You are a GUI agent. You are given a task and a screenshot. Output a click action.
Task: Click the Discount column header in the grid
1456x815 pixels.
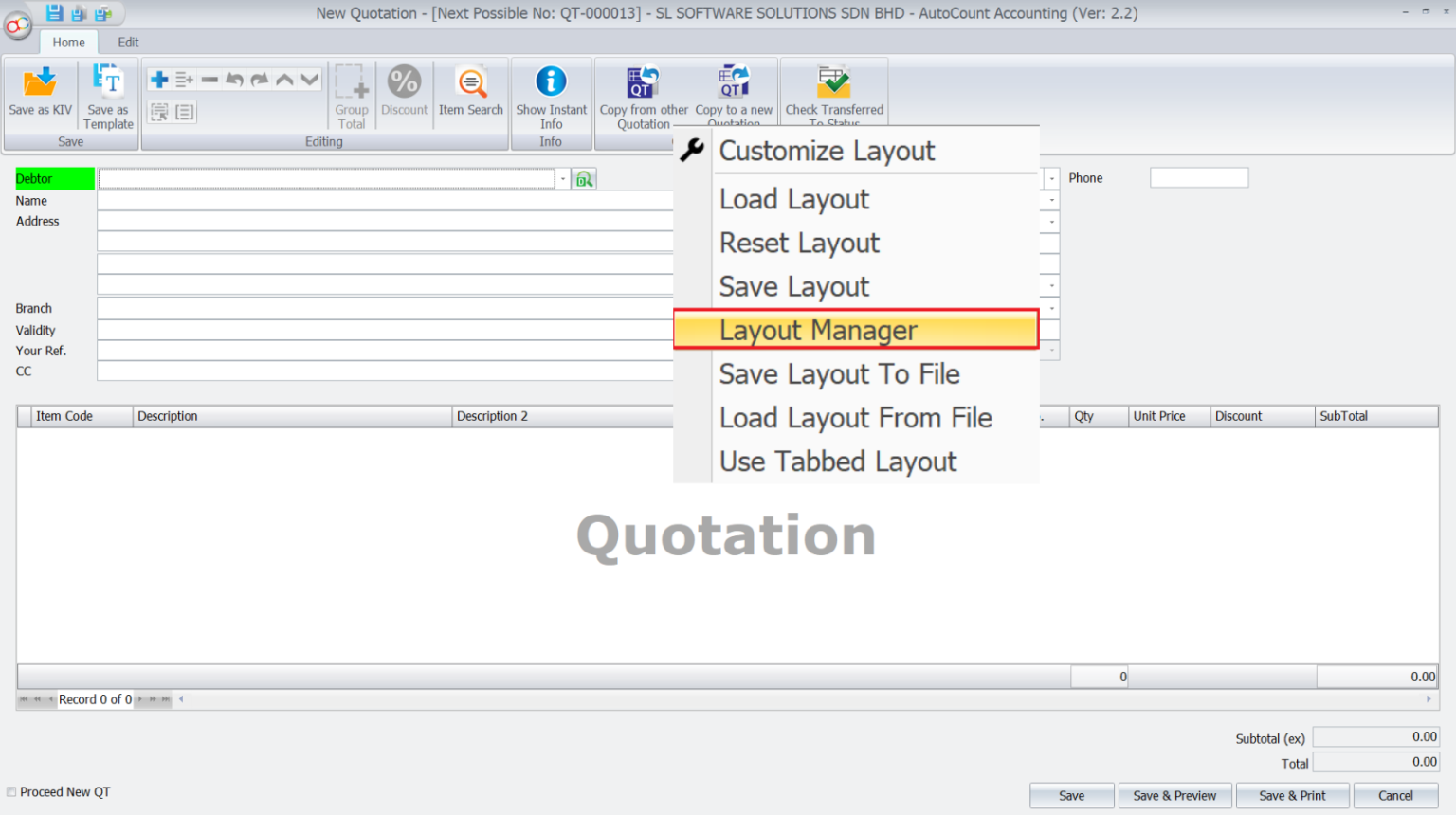(1263, 416)
